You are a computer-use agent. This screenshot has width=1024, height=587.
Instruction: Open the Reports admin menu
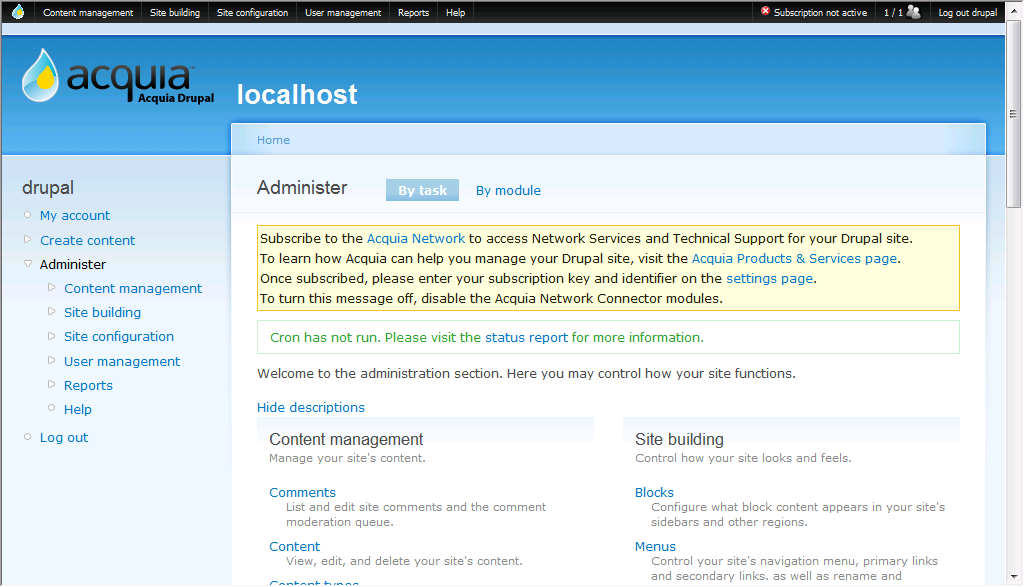(x=413, y=12)
